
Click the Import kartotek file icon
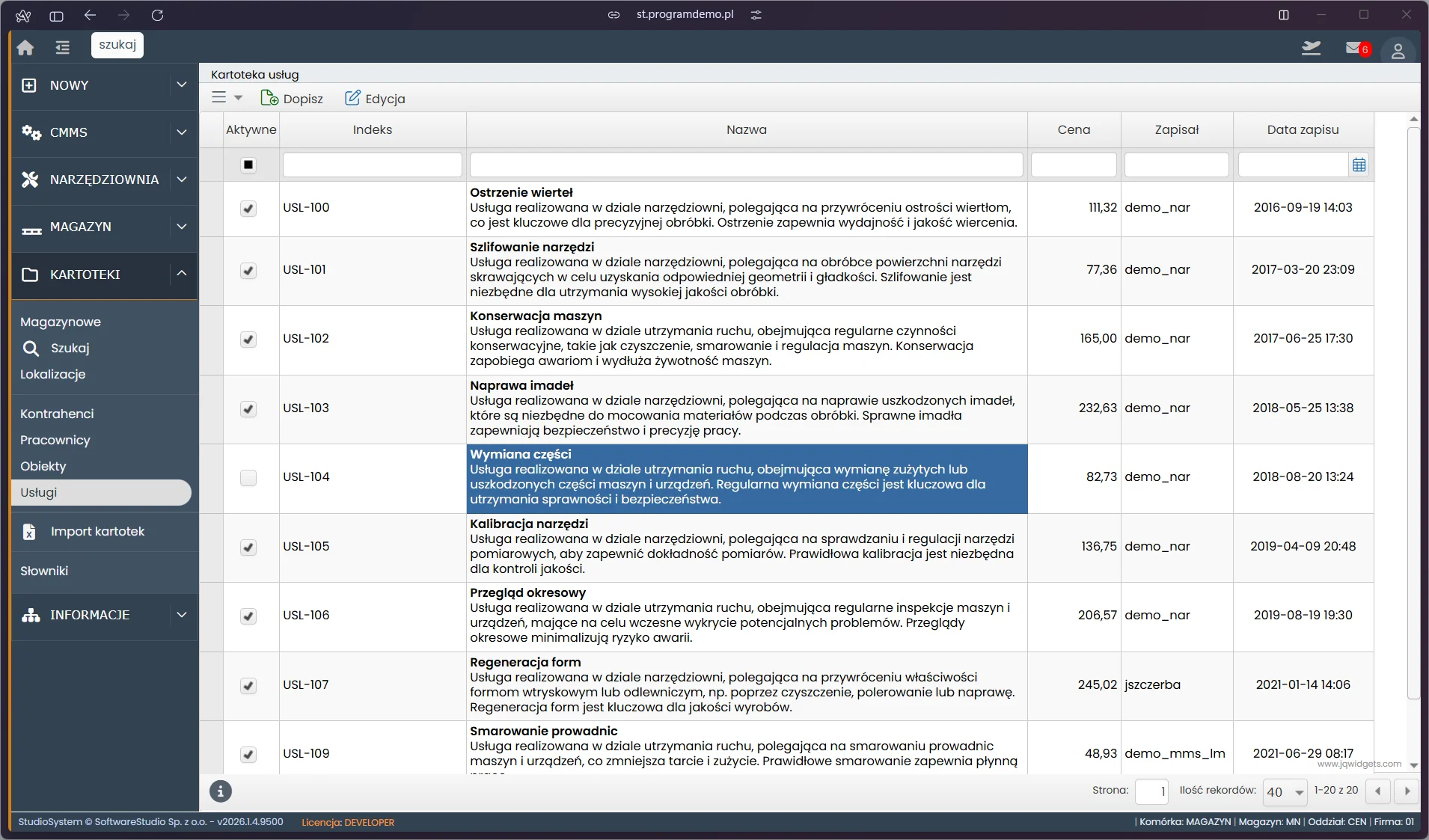pyautogui.click(x=29, y=532)
